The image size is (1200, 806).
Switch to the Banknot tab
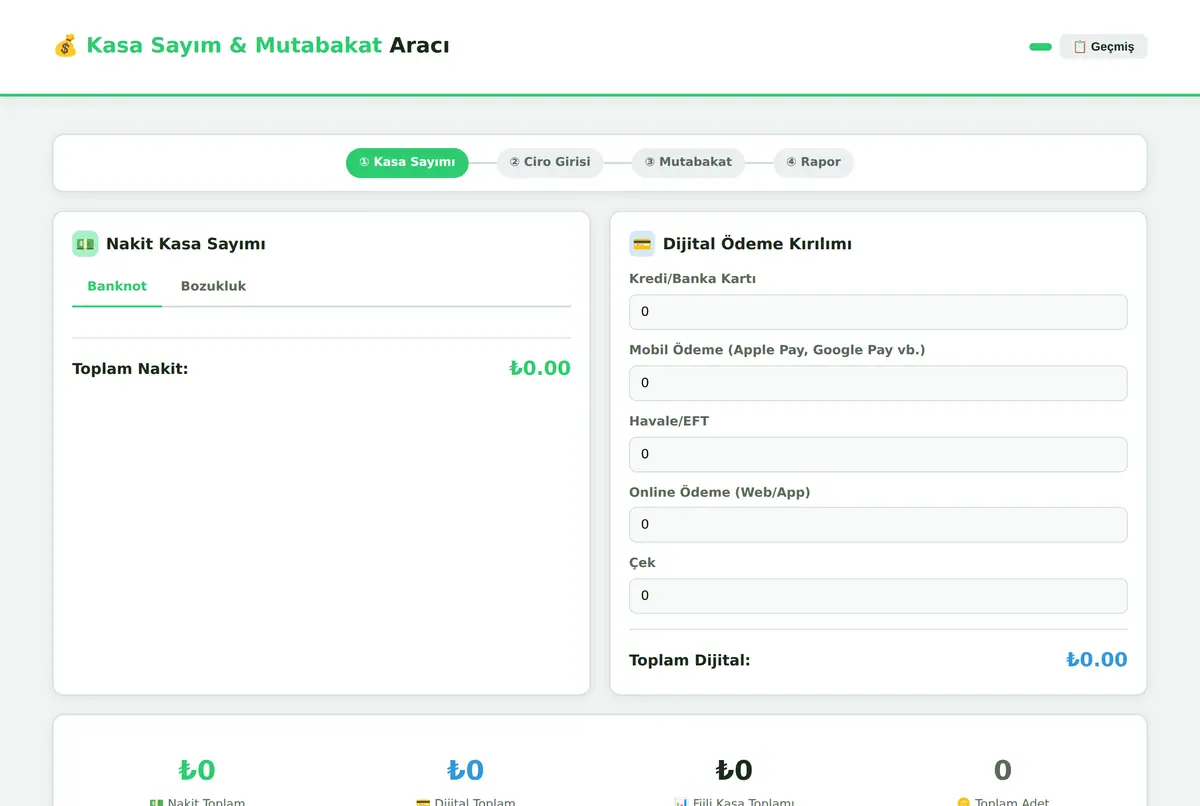pos(117,286)
